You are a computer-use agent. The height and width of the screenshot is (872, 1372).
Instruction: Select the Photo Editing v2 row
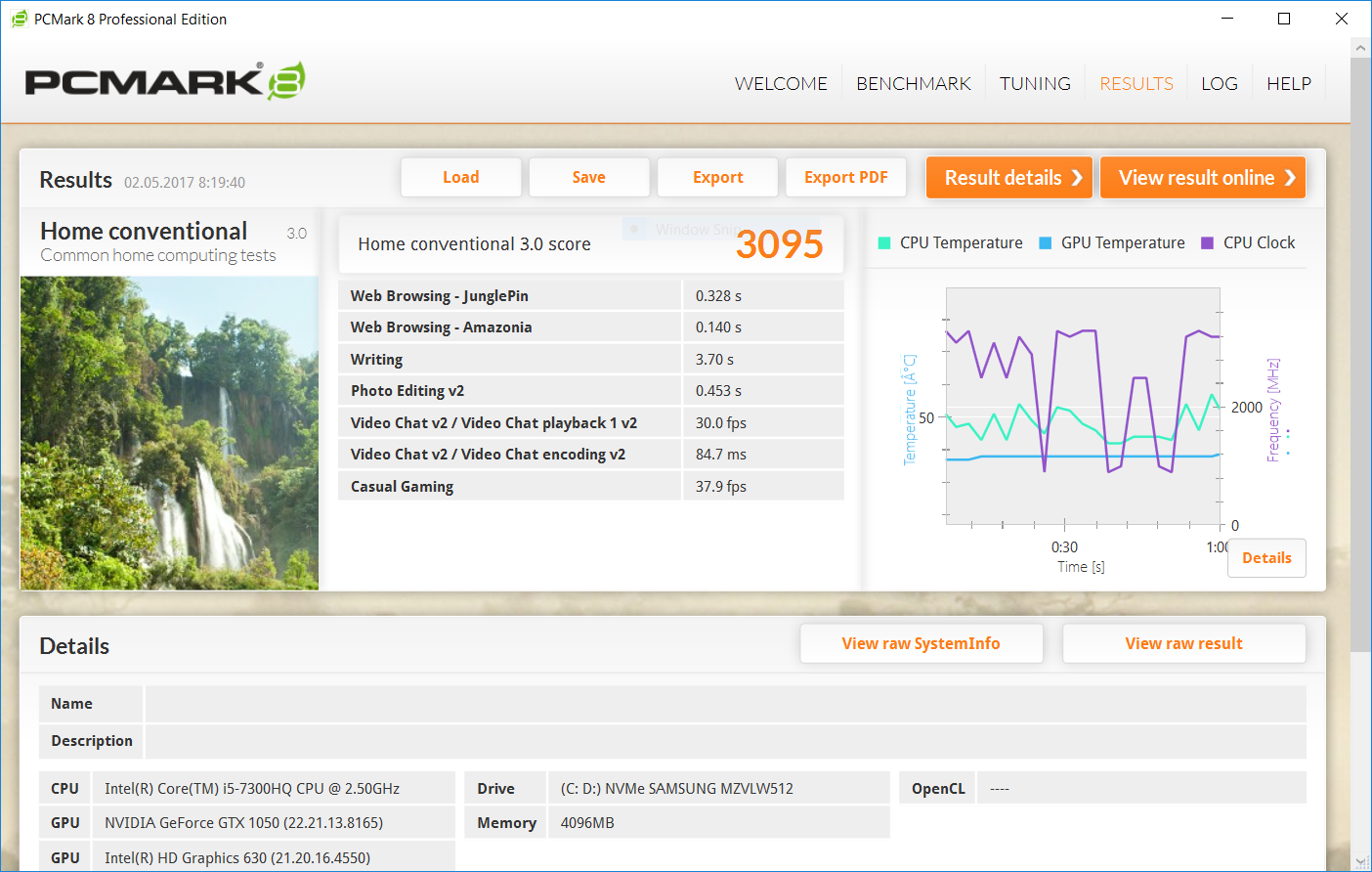pyautogui.click(x=591, y=391)
